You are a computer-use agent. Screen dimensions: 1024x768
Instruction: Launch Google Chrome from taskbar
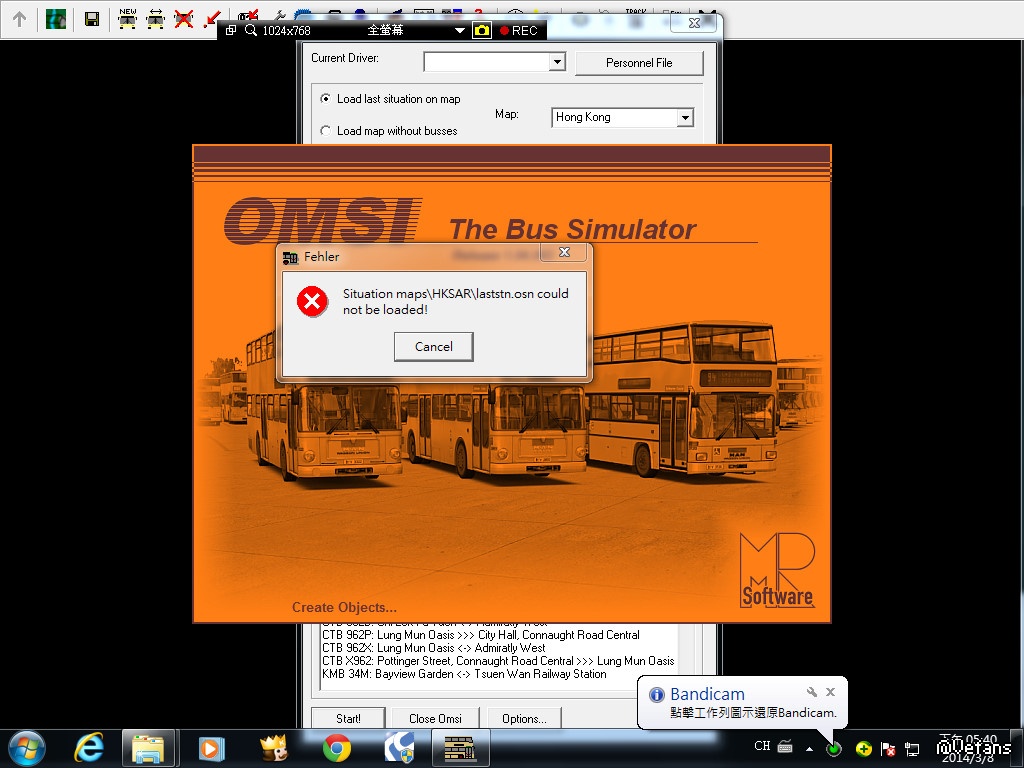pyautogui.click(x=336, y=748)
